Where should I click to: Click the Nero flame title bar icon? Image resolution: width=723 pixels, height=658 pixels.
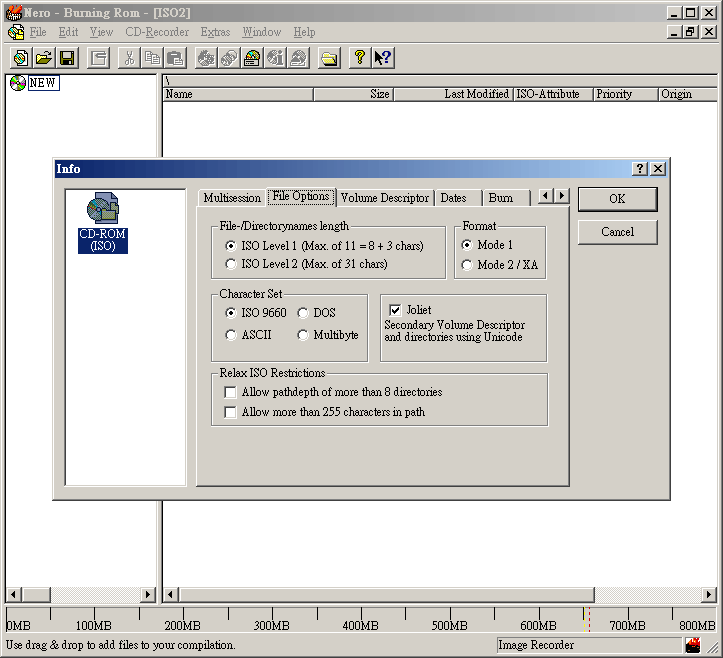[x=14, y=12]
